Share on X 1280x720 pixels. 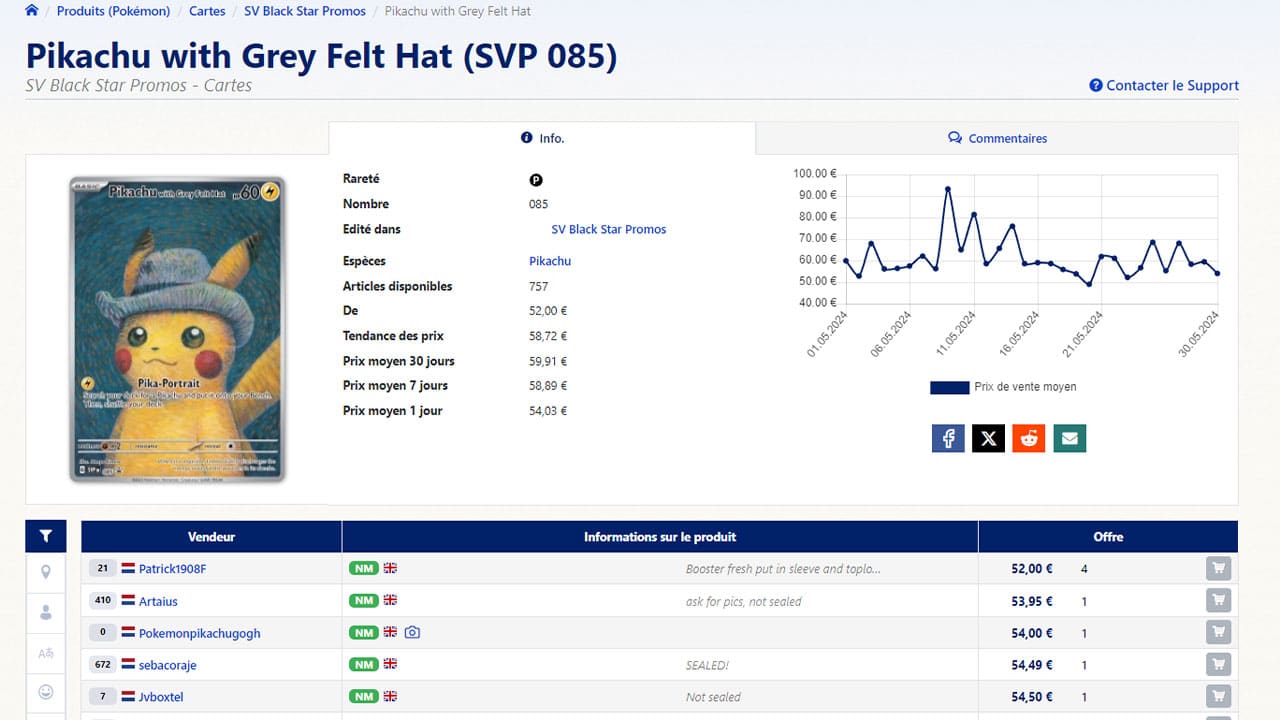coord(988,438)
